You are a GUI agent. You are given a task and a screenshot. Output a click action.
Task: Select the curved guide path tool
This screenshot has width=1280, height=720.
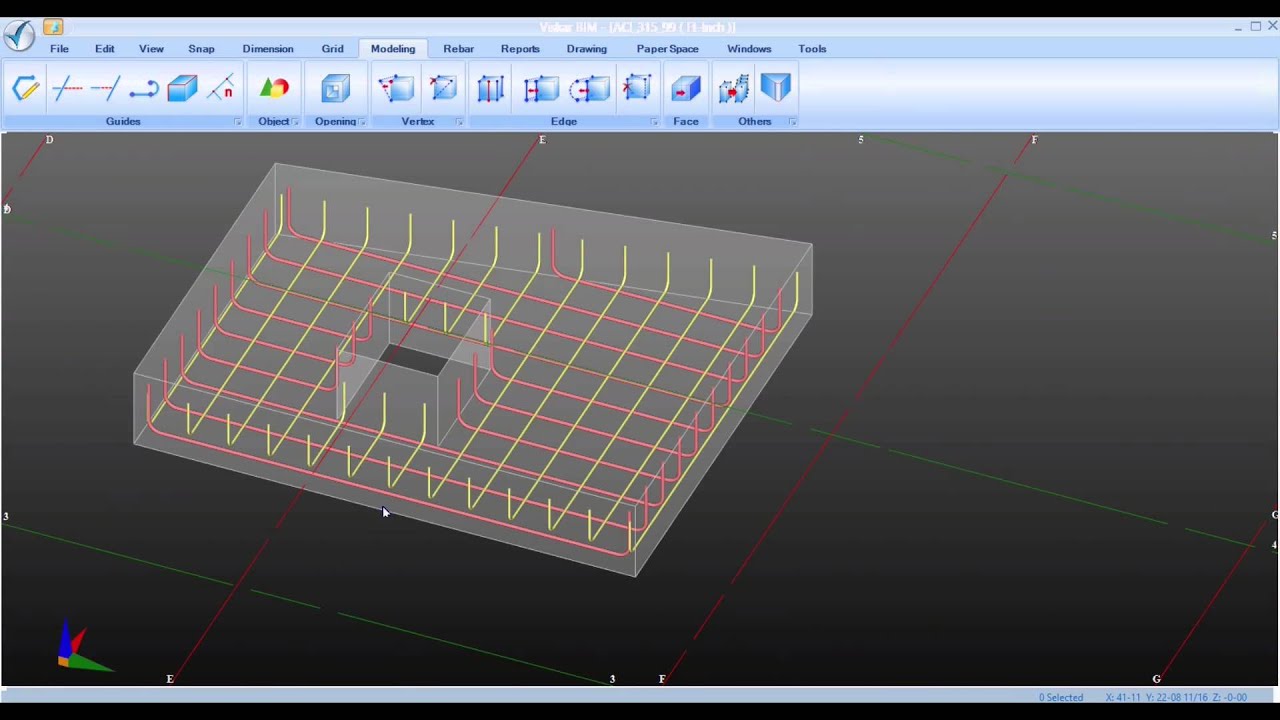tap(143, 89)
